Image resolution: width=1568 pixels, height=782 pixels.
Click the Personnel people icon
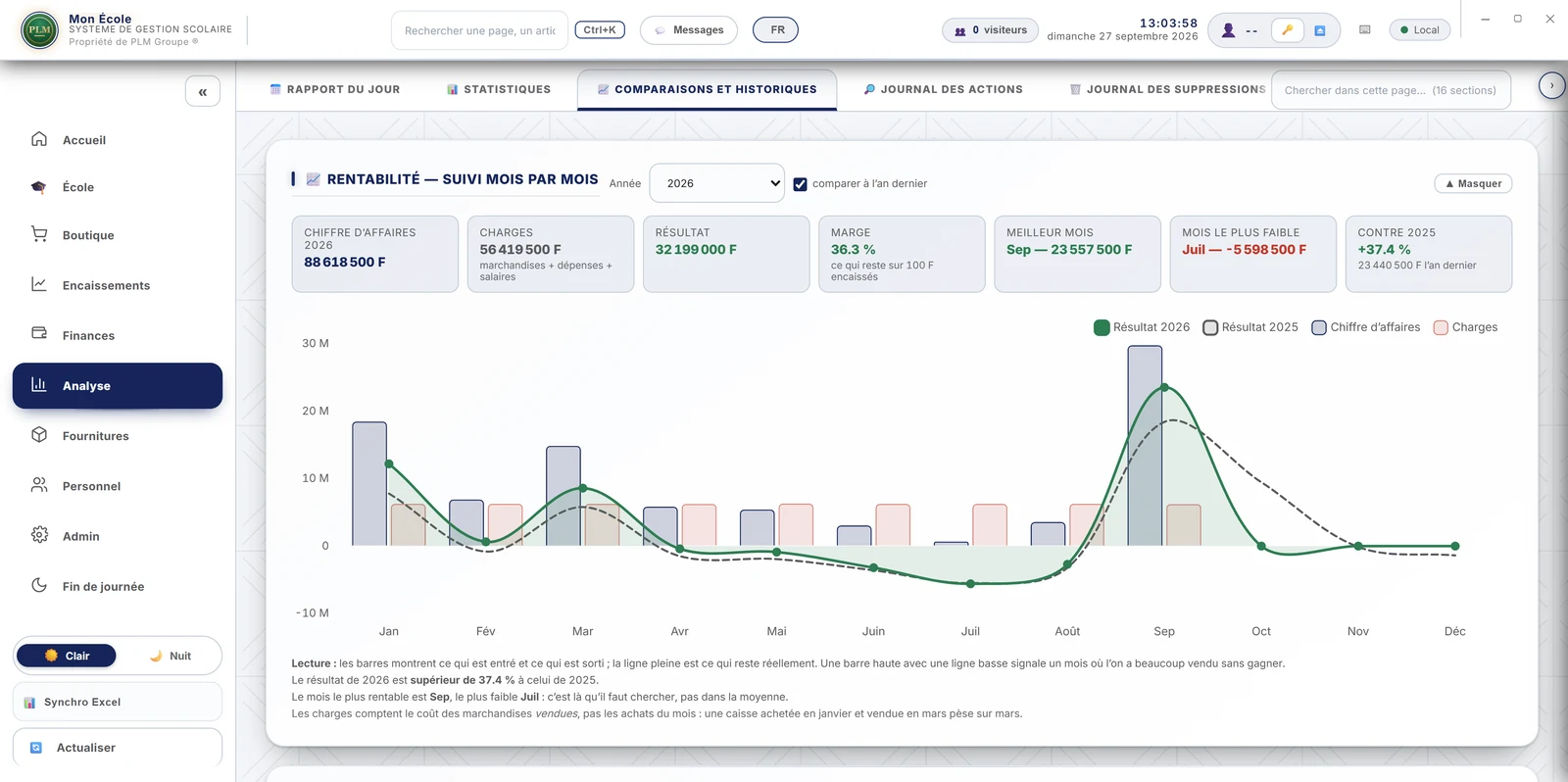coord(39,485)
